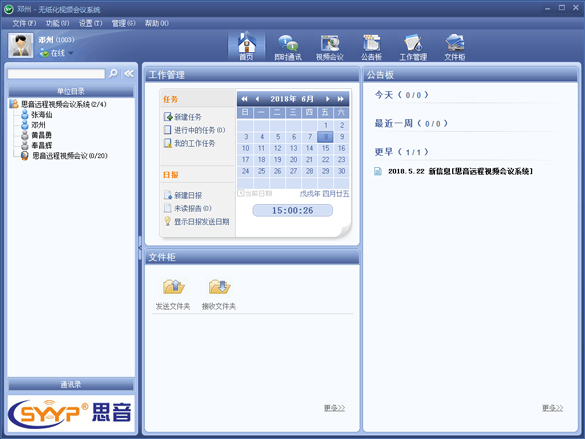
Task: Open the 发送文件夹 send folder
Action: point(173,294)
